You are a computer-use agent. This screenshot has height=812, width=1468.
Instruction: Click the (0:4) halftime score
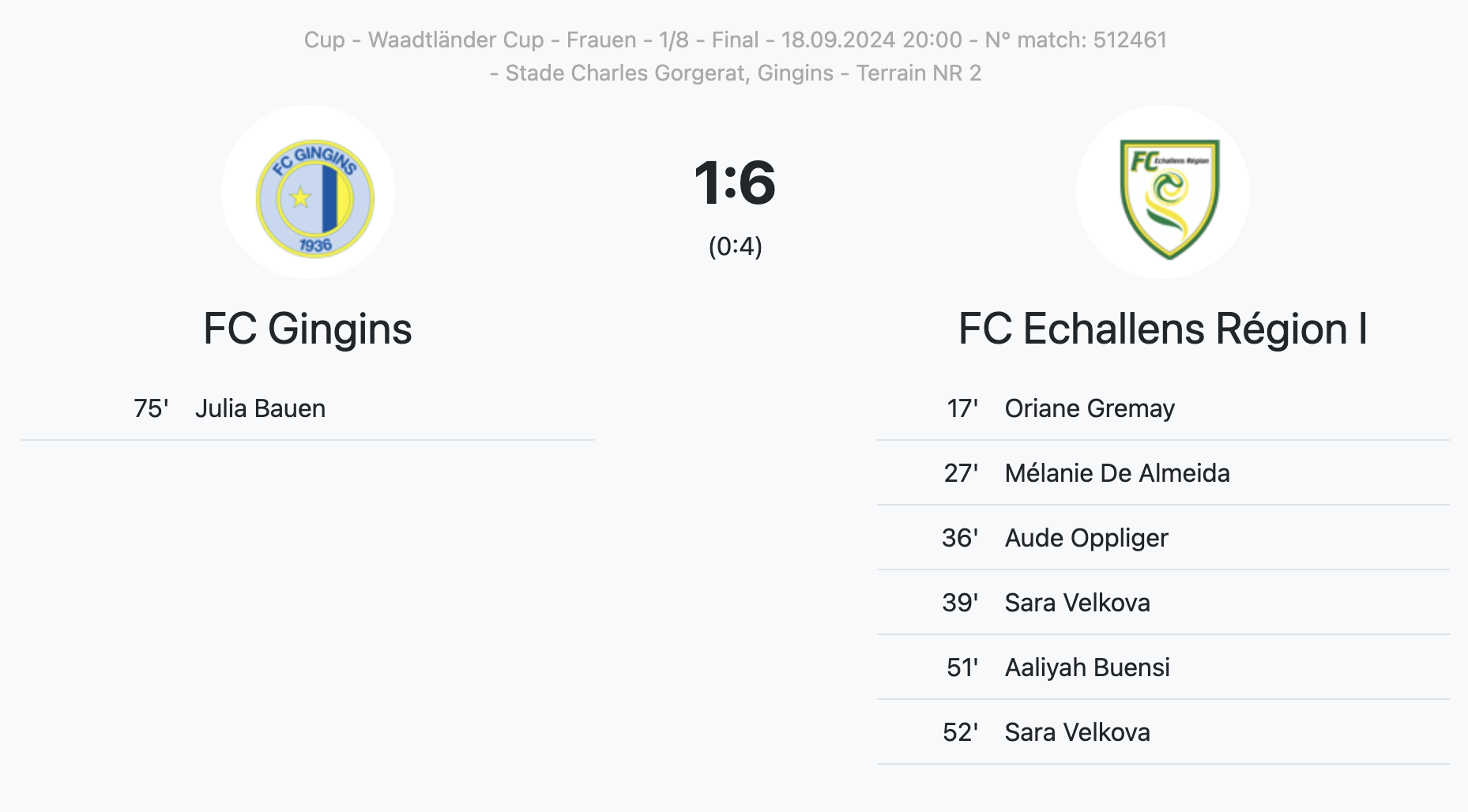coord(735,246)
